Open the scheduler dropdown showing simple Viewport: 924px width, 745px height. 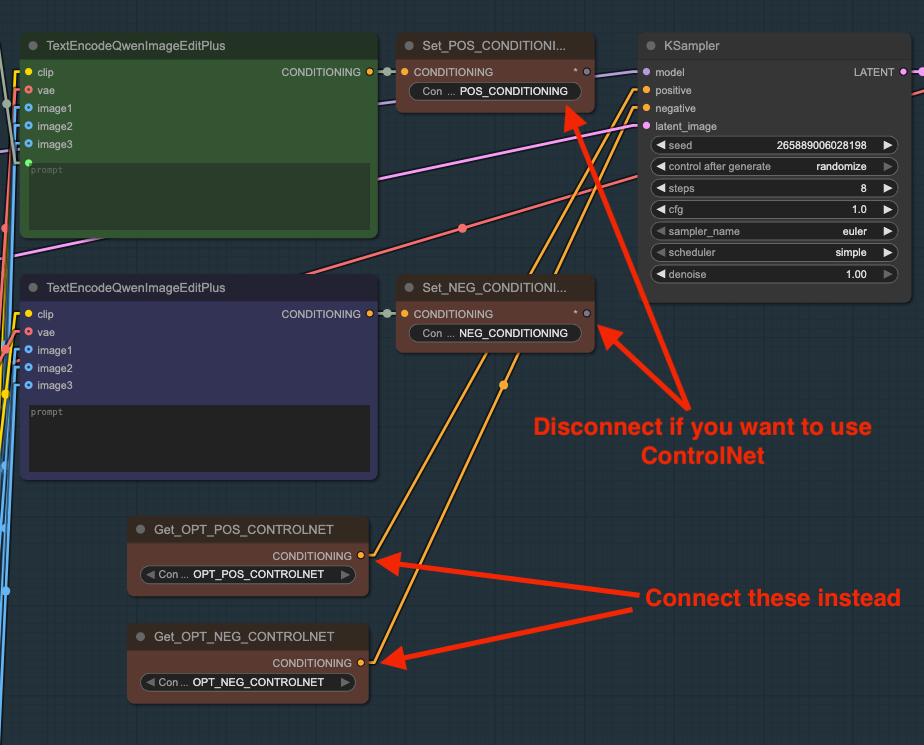pos(773,252)
